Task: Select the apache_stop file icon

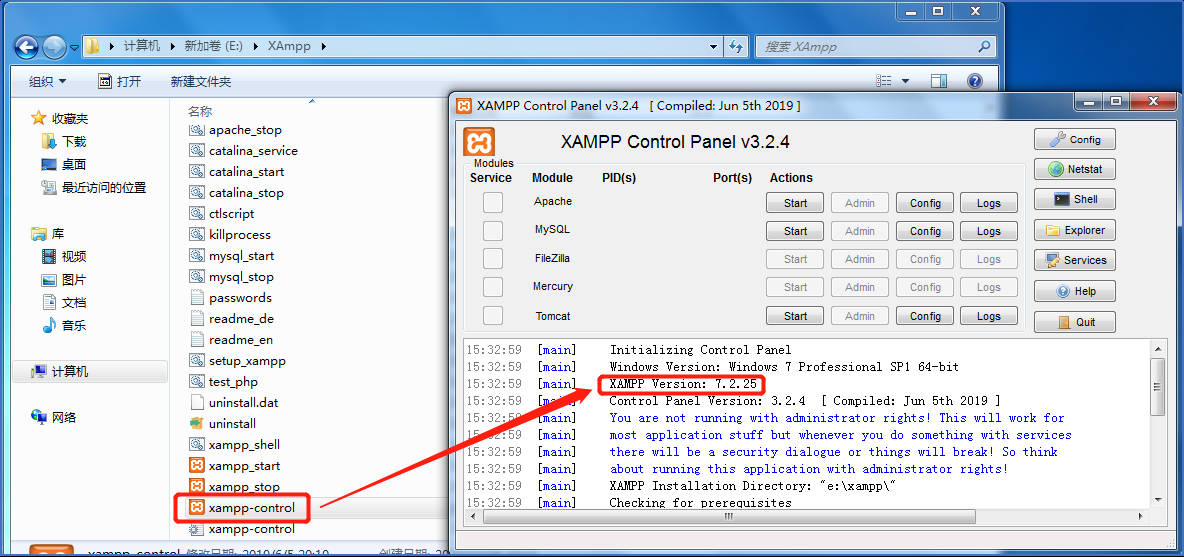Action: [x=196, y=130]
